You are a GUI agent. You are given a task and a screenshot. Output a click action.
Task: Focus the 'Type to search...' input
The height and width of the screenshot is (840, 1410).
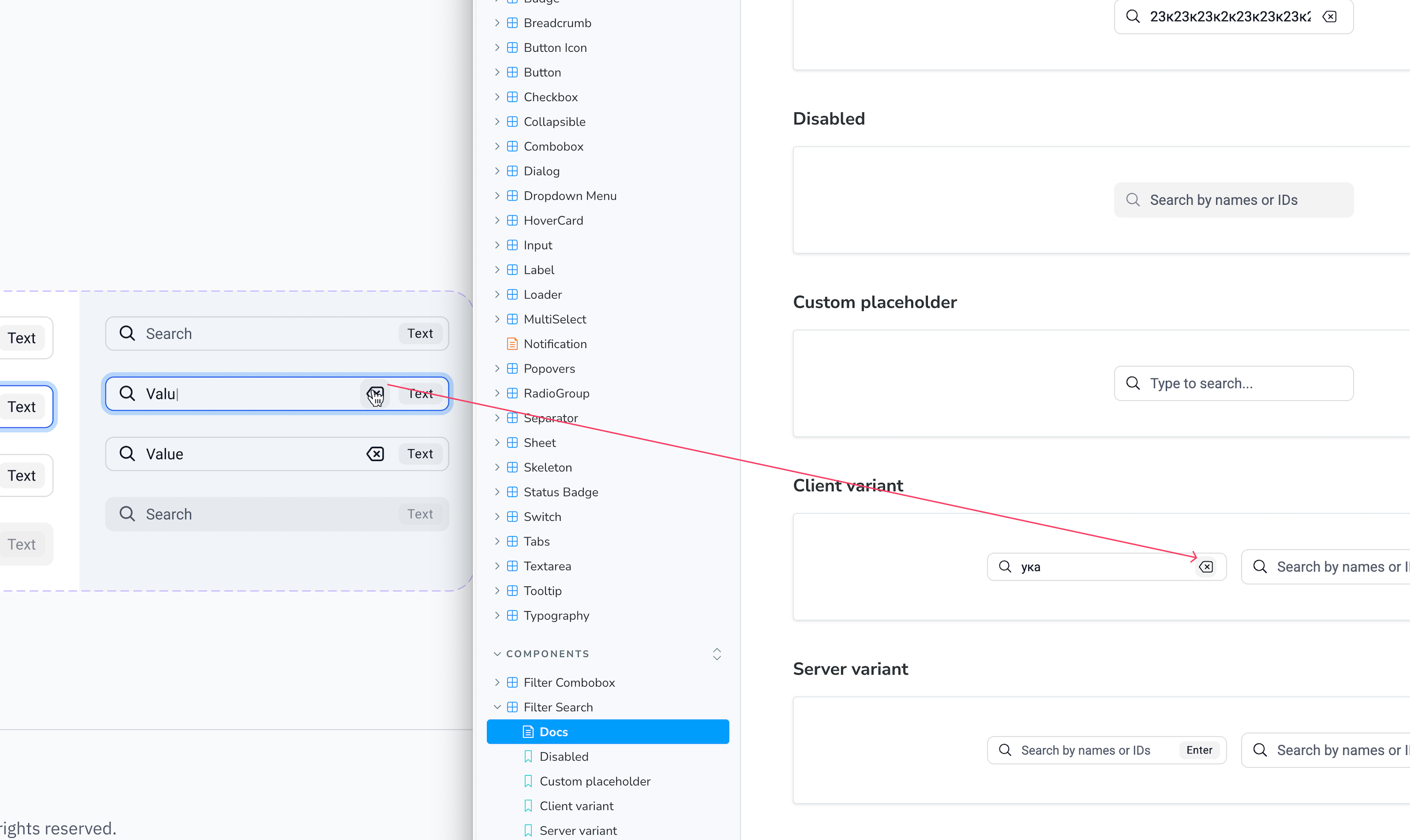pos(1233,383)
